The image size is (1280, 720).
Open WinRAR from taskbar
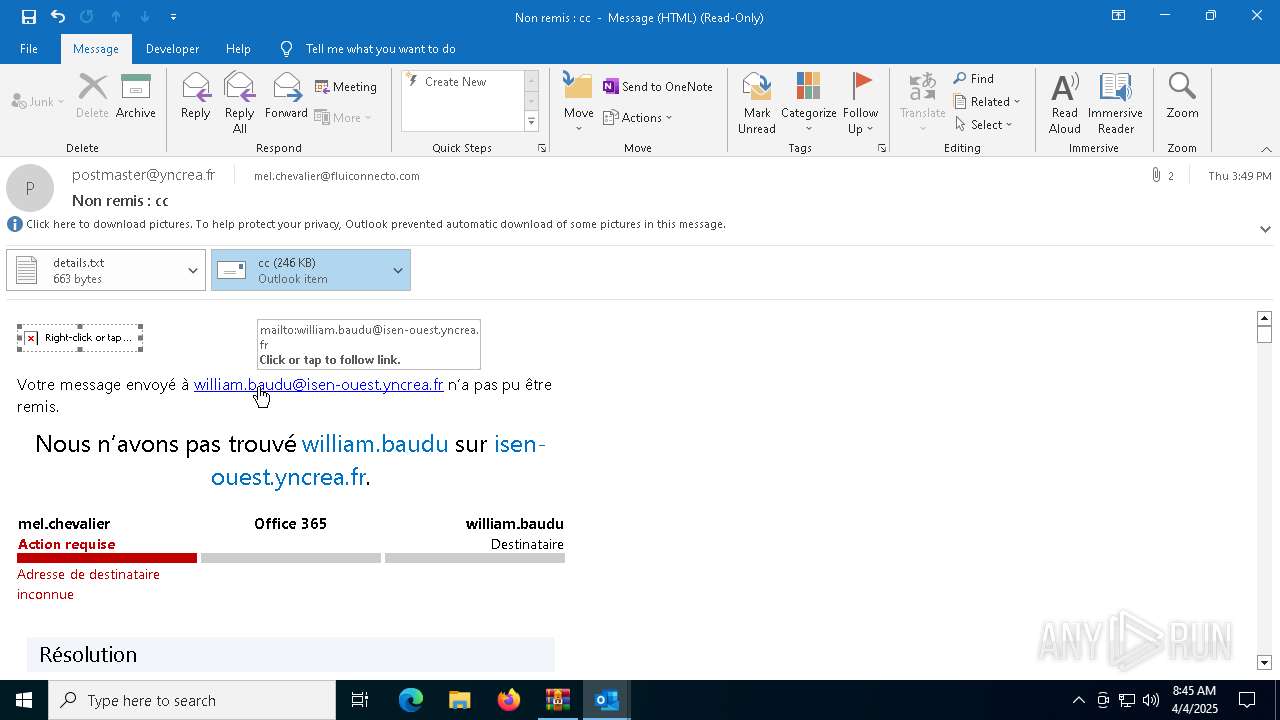click(x=557, y=700)
